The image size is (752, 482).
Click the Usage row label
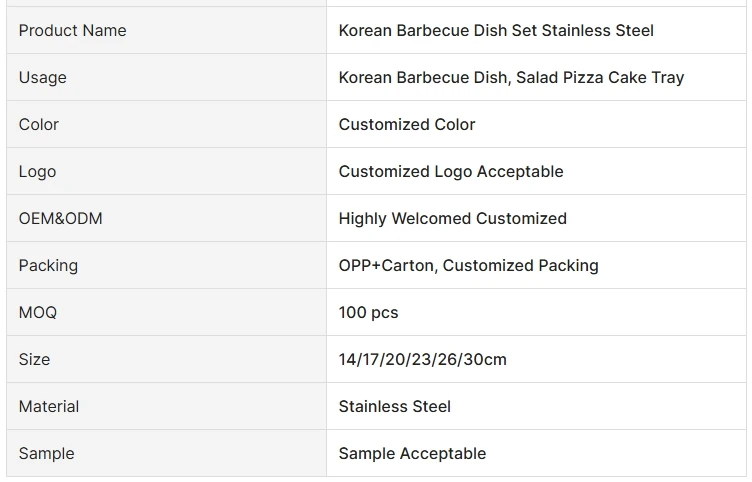tap(43, 78)
